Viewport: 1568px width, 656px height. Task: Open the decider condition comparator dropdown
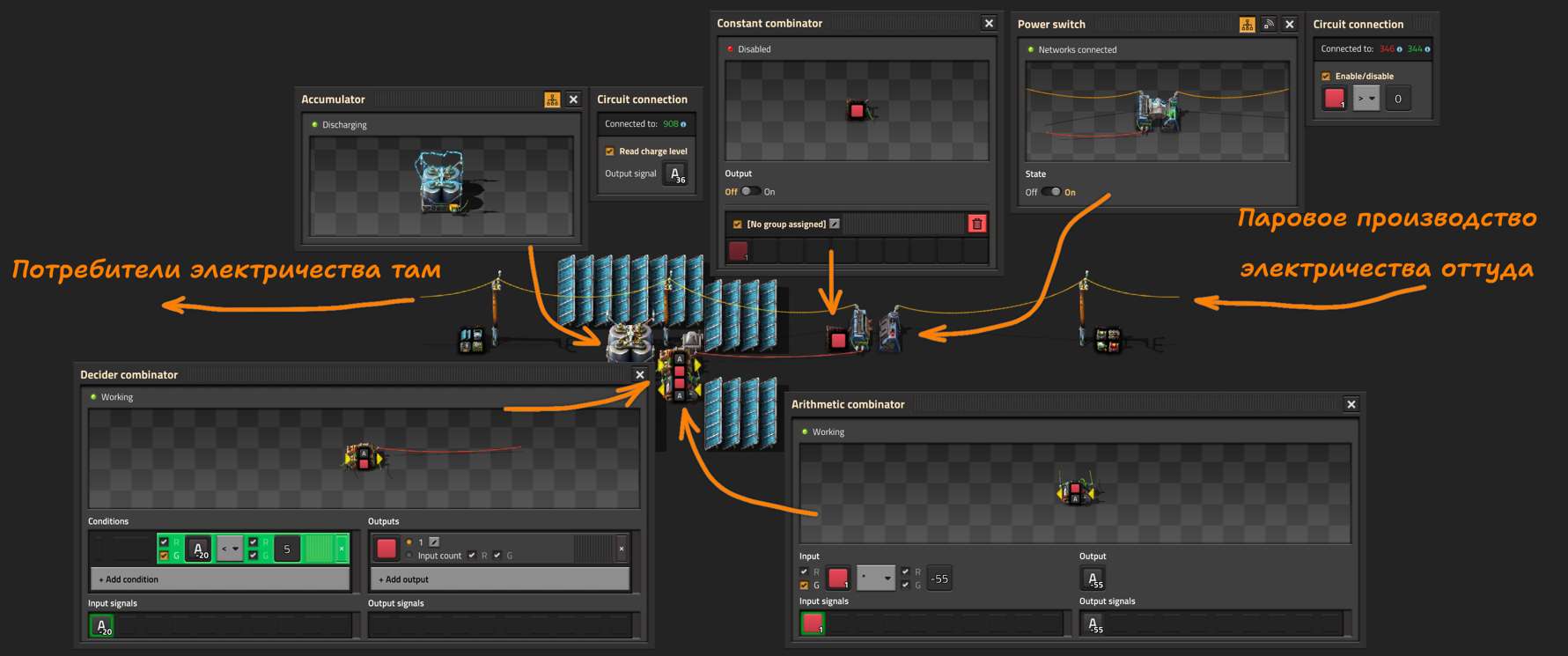pos(230,549)
